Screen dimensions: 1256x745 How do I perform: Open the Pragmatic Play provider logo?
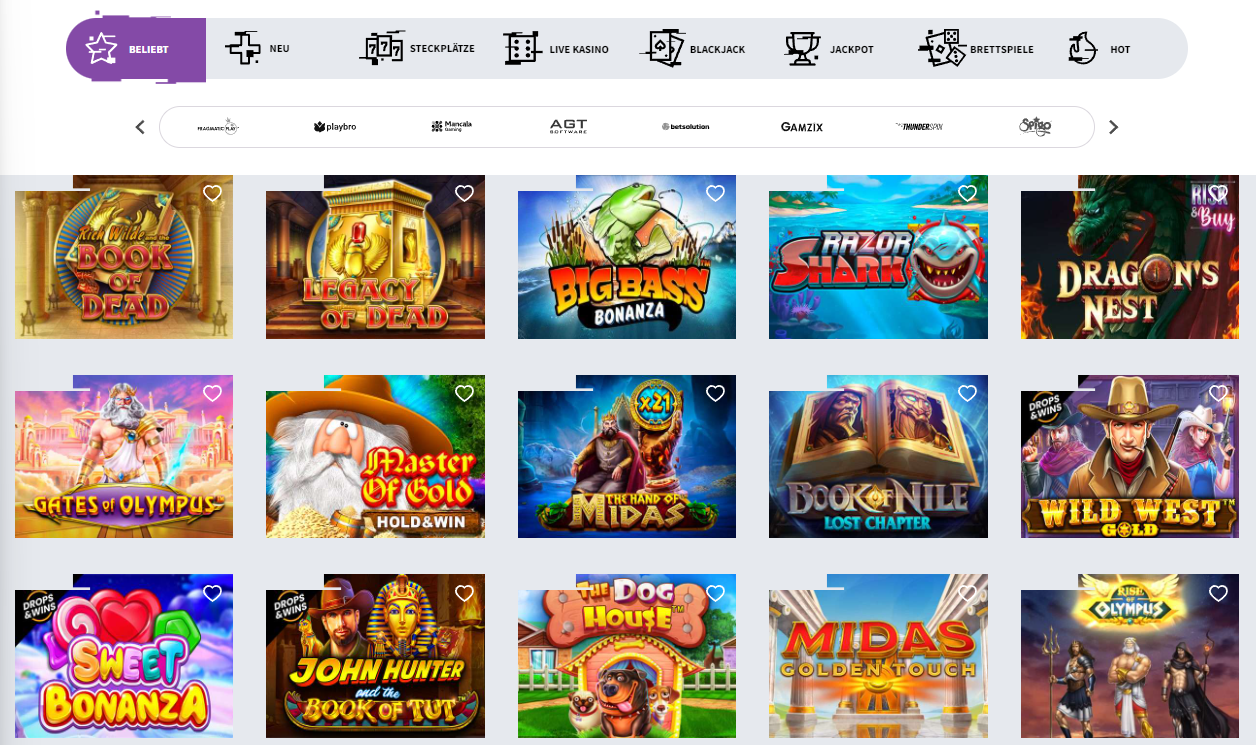click(218, 127)
